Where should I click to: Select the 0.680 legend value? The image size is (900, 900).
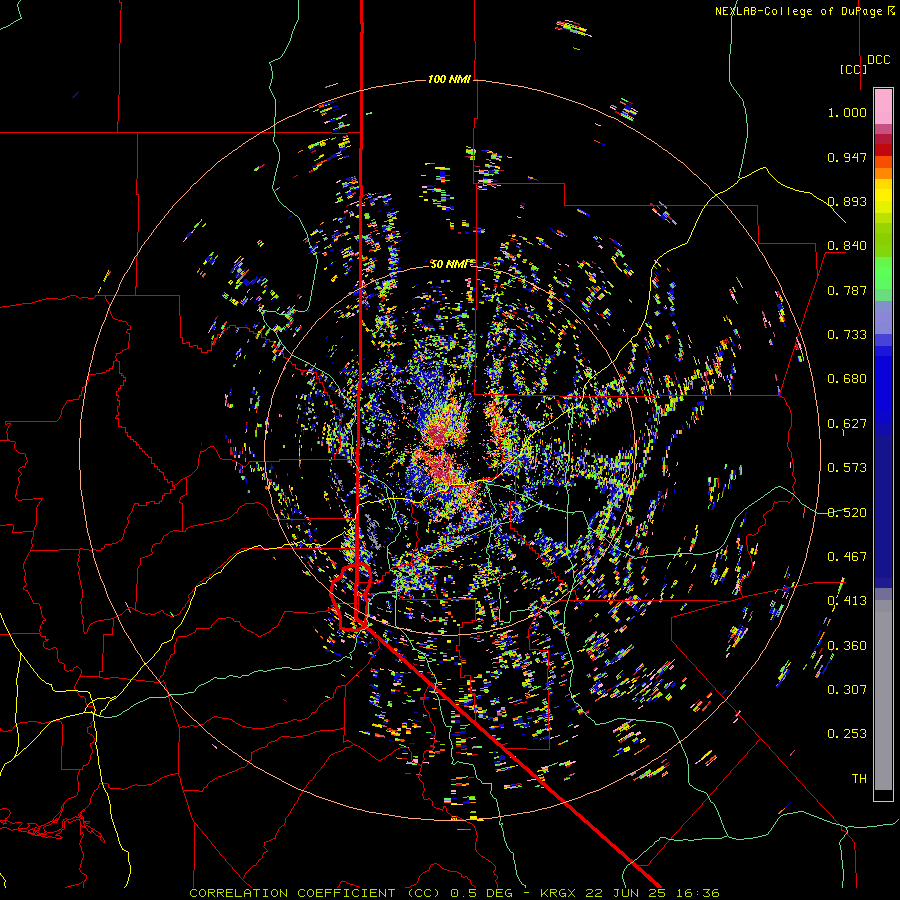coord(847,379)
